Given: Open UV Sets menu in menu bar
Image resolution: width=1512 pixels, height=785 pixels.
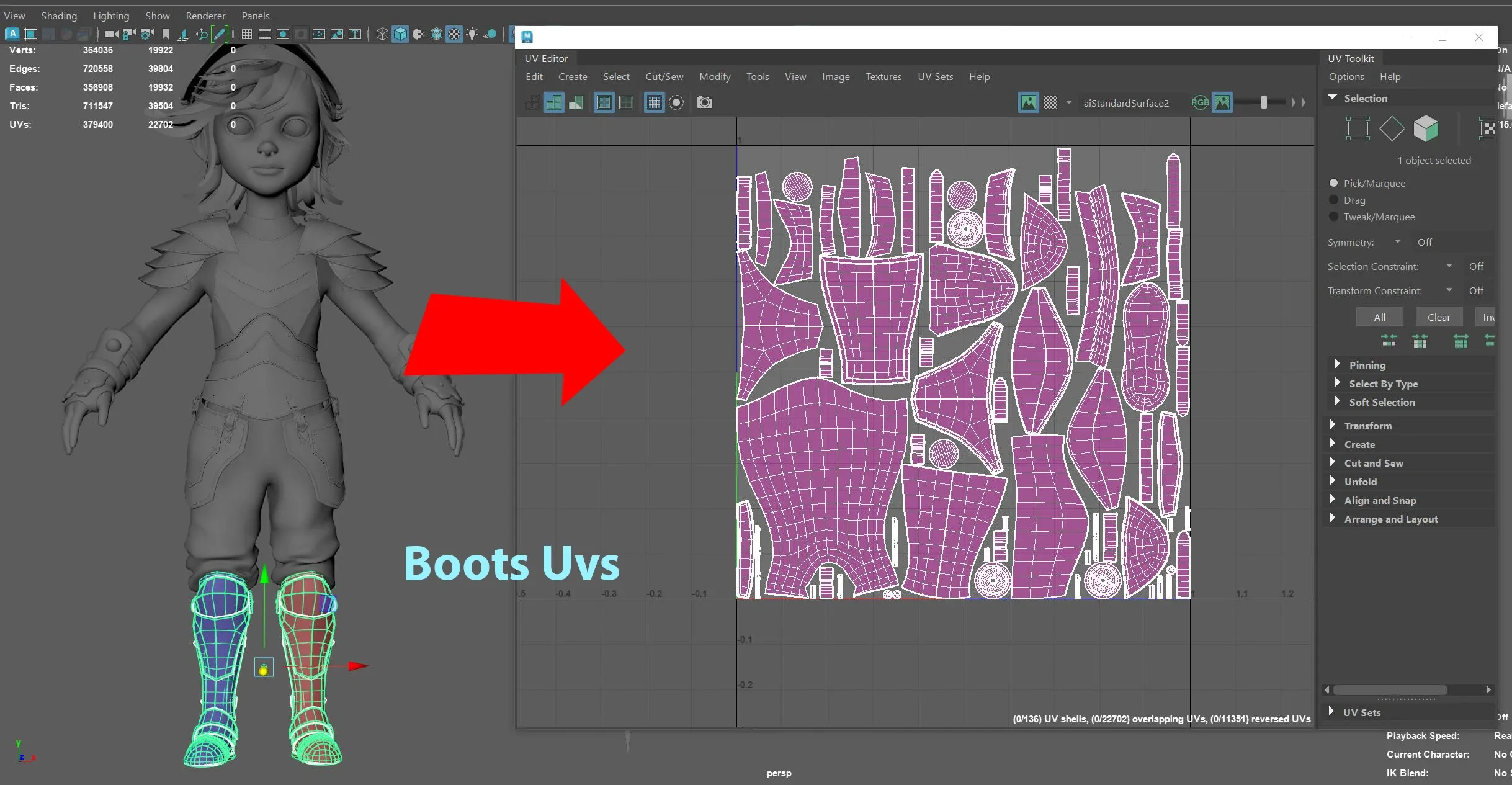Looking at the screenshot, I should (x=935, y=77).
